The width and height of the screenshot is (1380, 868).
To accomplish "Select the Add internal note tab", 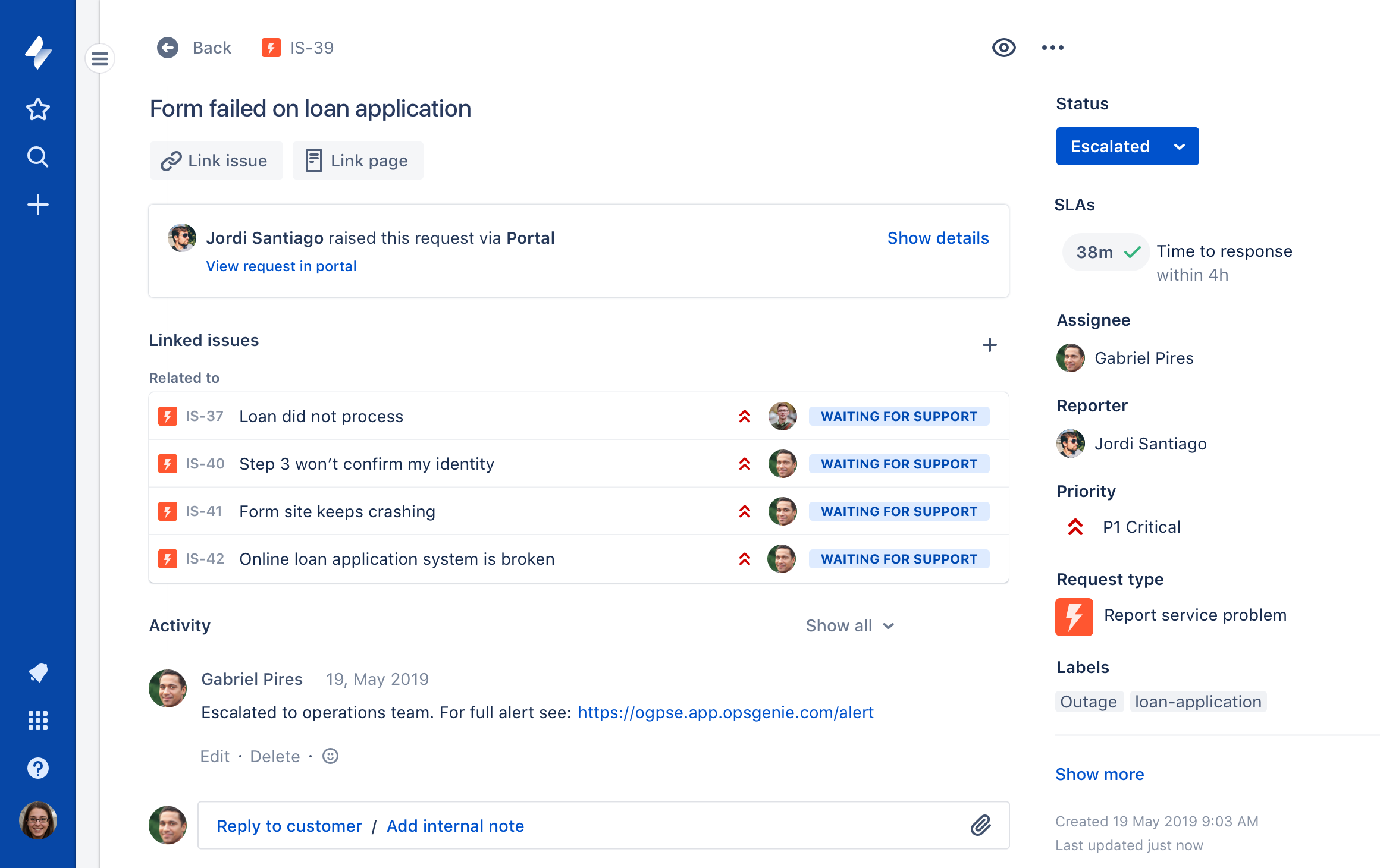I will tap(454, 825).
